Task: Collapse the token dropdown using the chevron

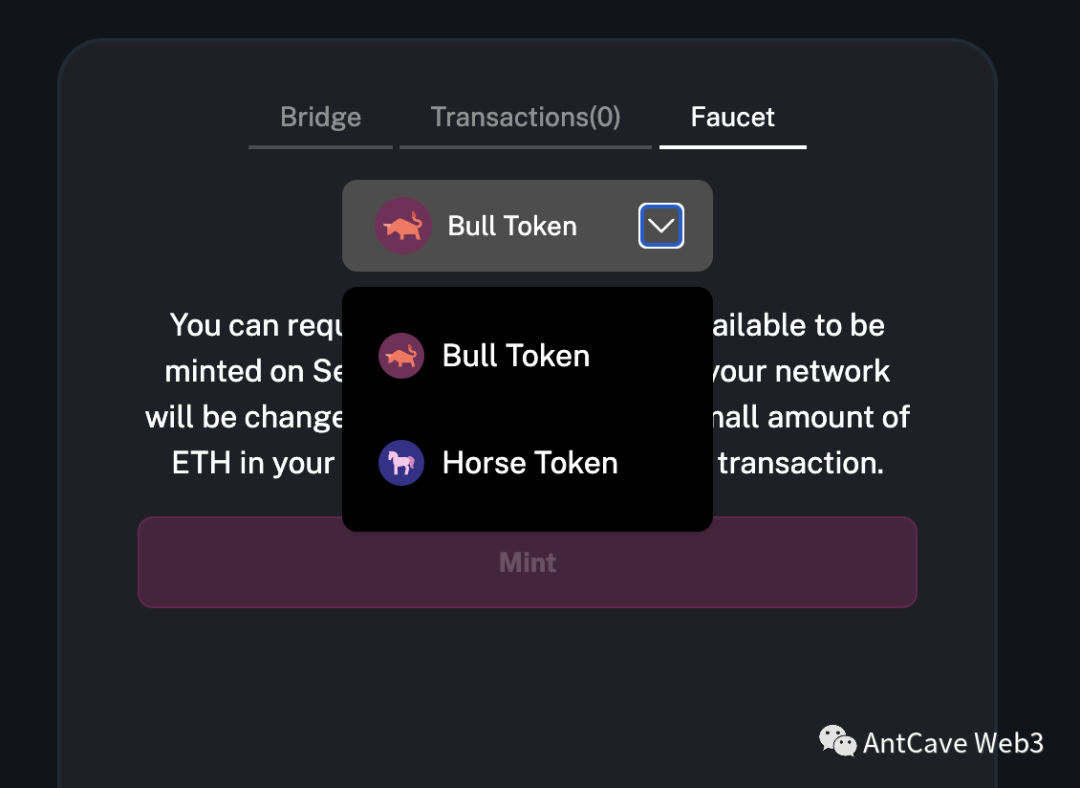Action: click(661, 226)
